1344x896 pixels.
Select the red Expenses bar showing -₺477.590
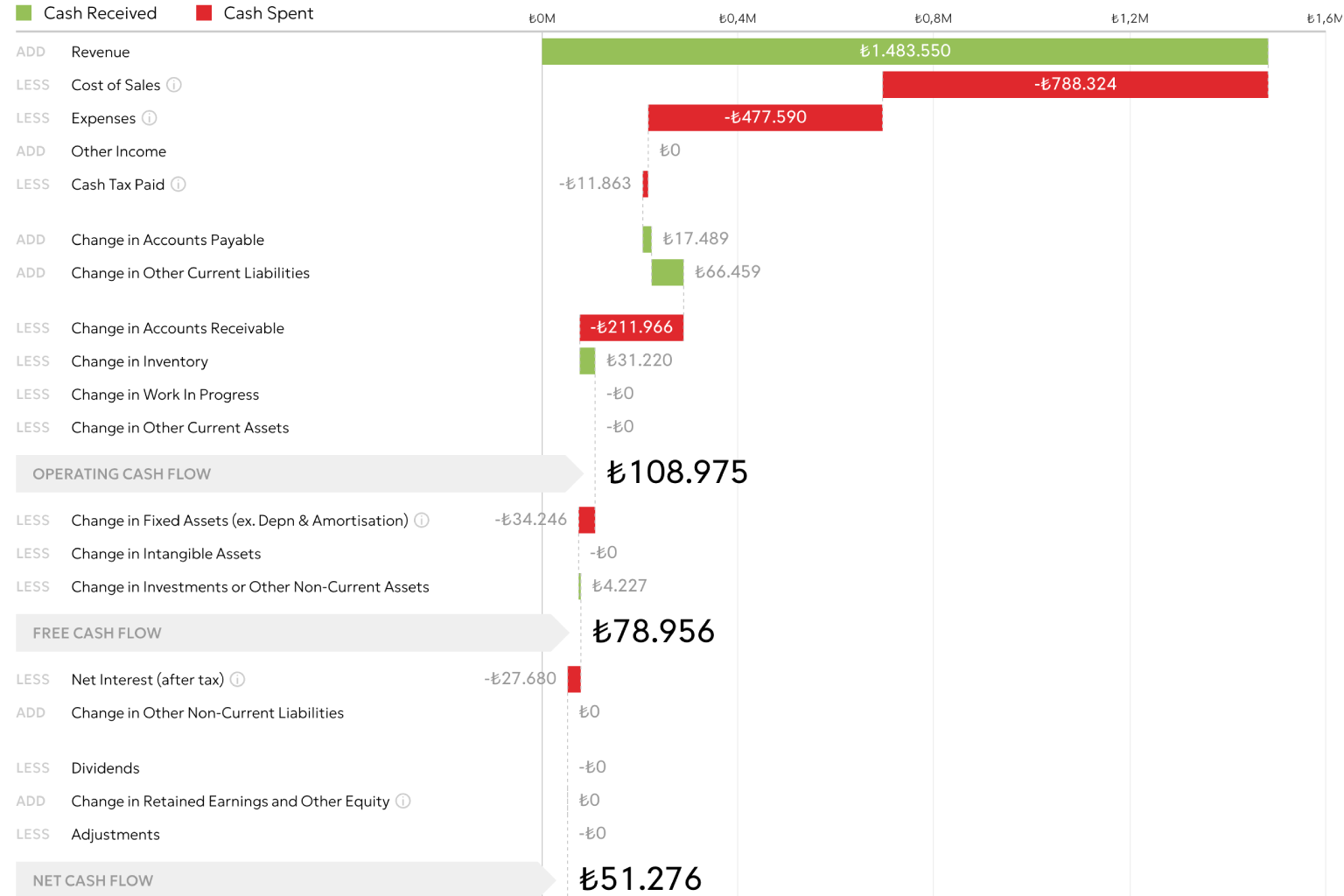coord(765,118)
